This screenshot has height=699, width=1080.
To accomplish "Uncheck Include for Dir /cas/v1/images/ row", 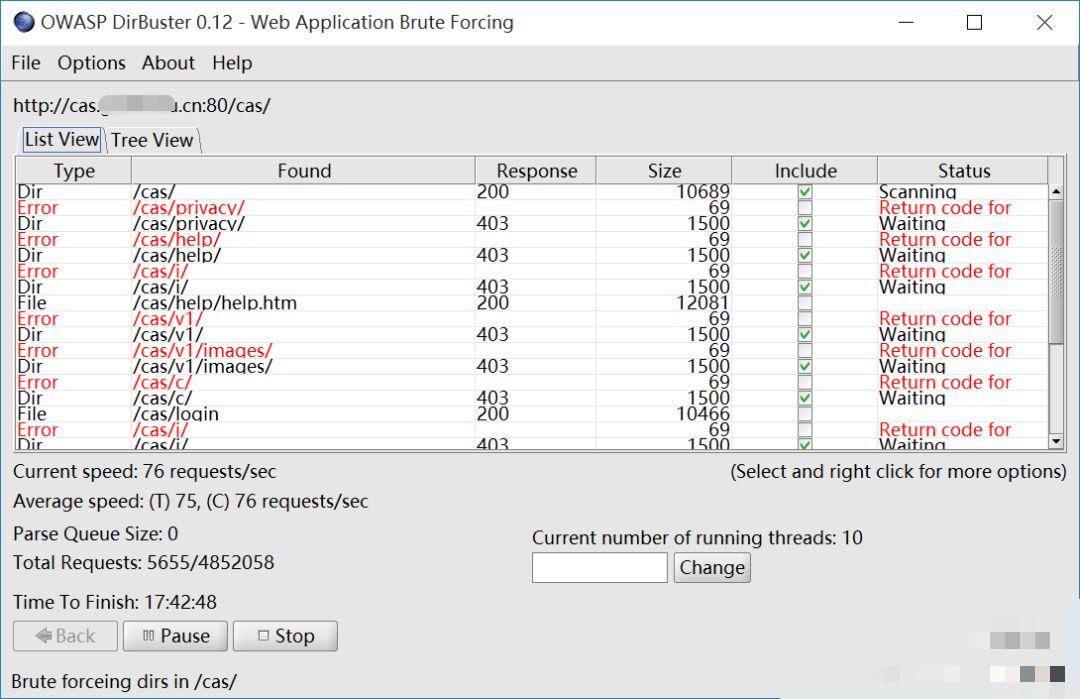I will [x=804, y=366].
